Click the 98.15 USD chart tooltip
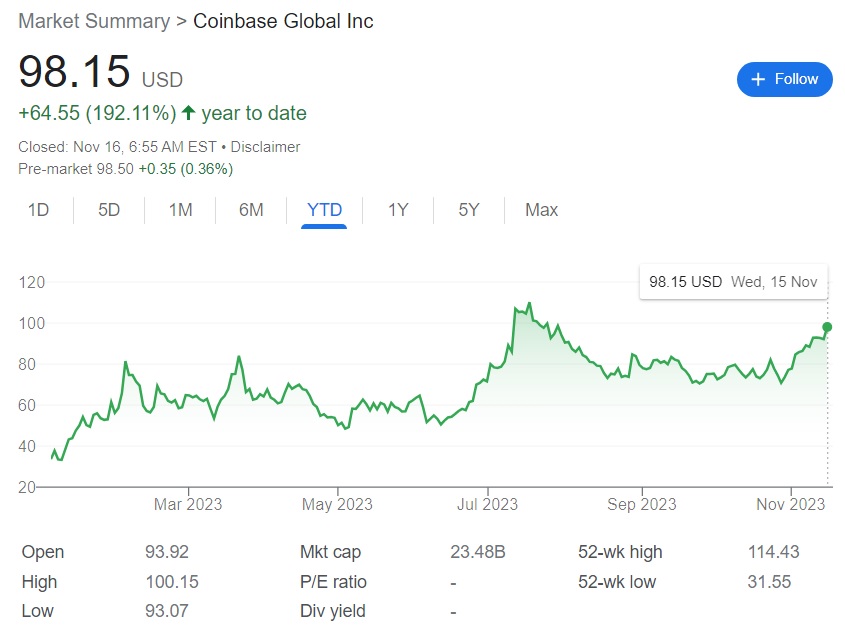 point(733,282)
